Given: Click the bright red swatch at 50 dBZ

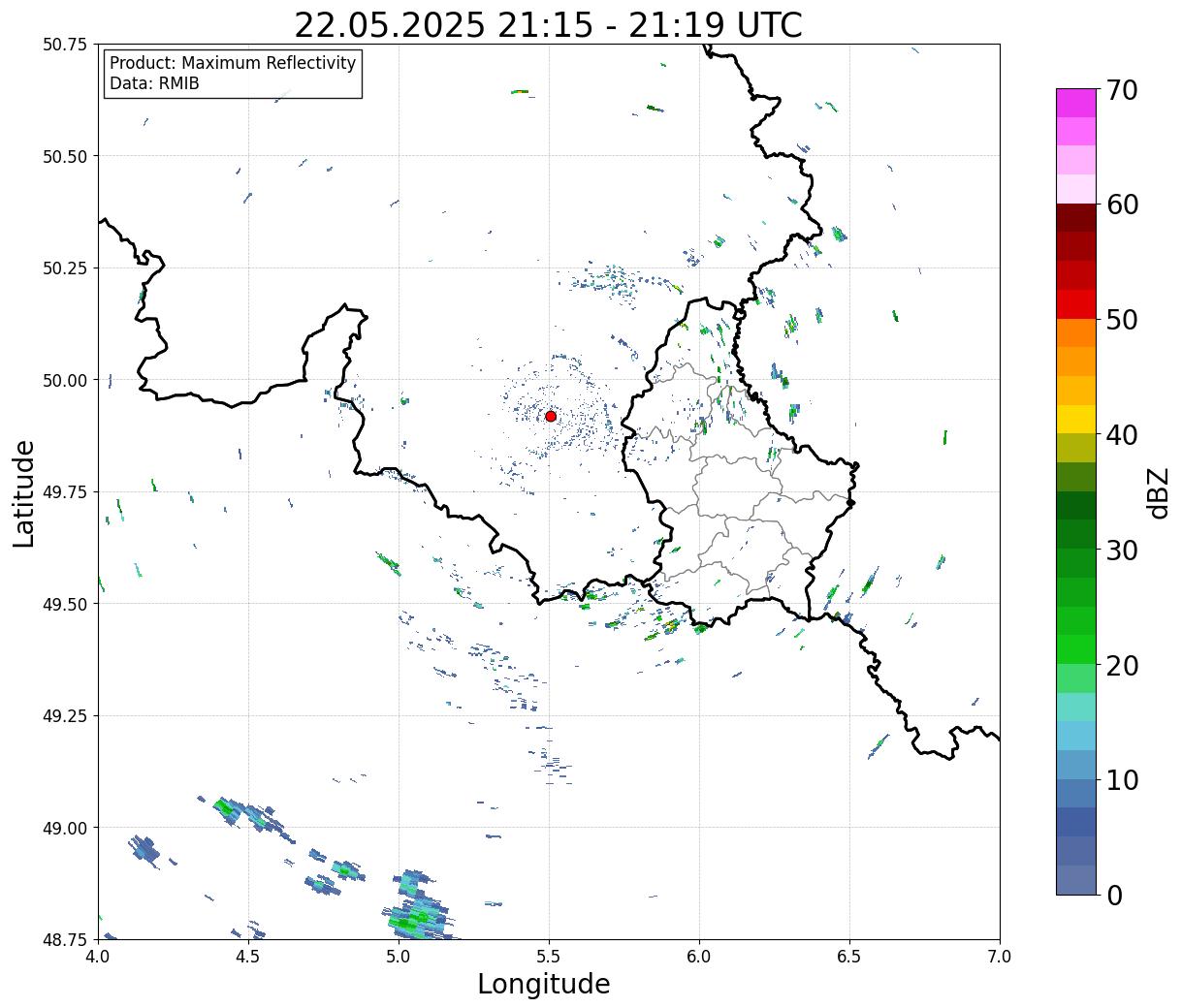Looking at the screenshot, I should (1076, 304).
